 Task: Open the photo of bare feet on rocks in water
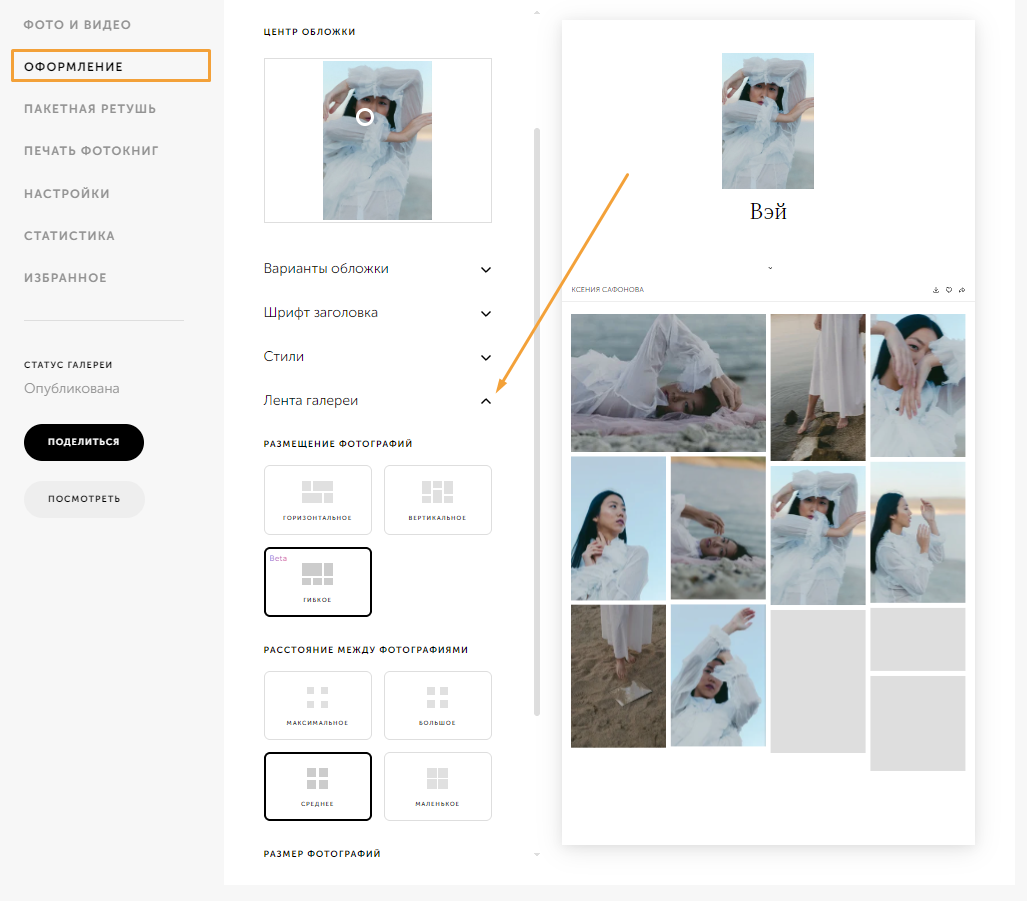pyautogui.click(x=818, y=387)
